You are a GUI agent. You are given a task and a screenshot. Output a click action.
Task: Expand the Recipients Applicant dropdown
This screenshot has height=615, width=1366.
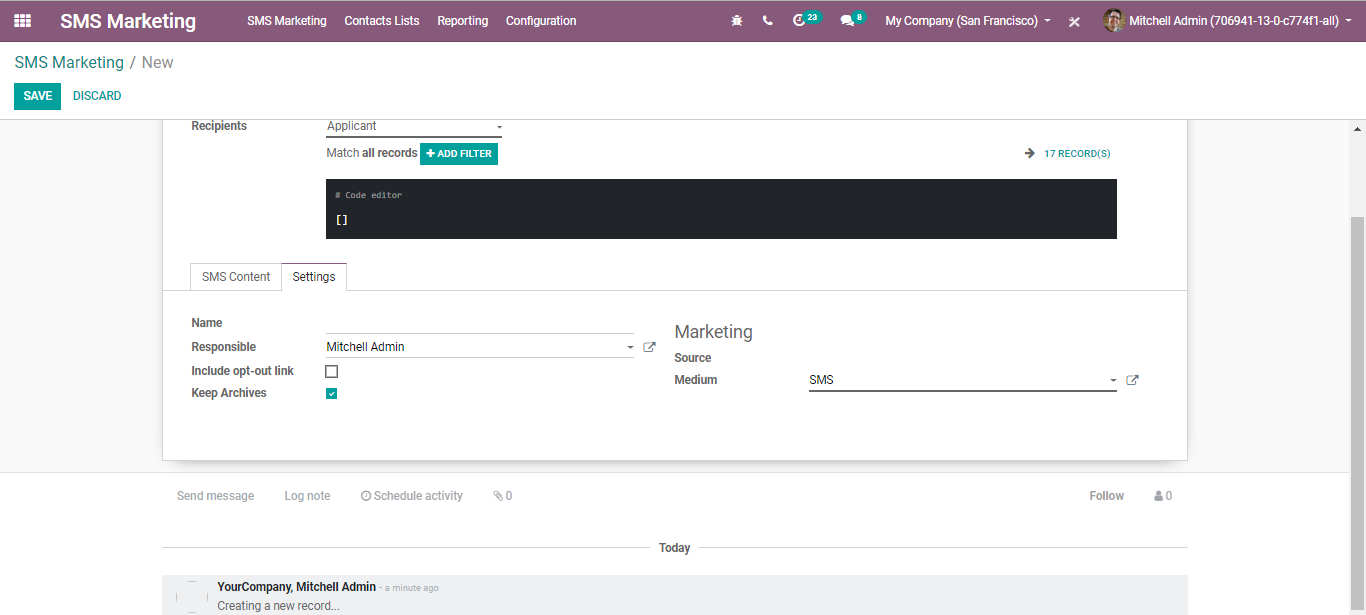click(x=414, y=126)
